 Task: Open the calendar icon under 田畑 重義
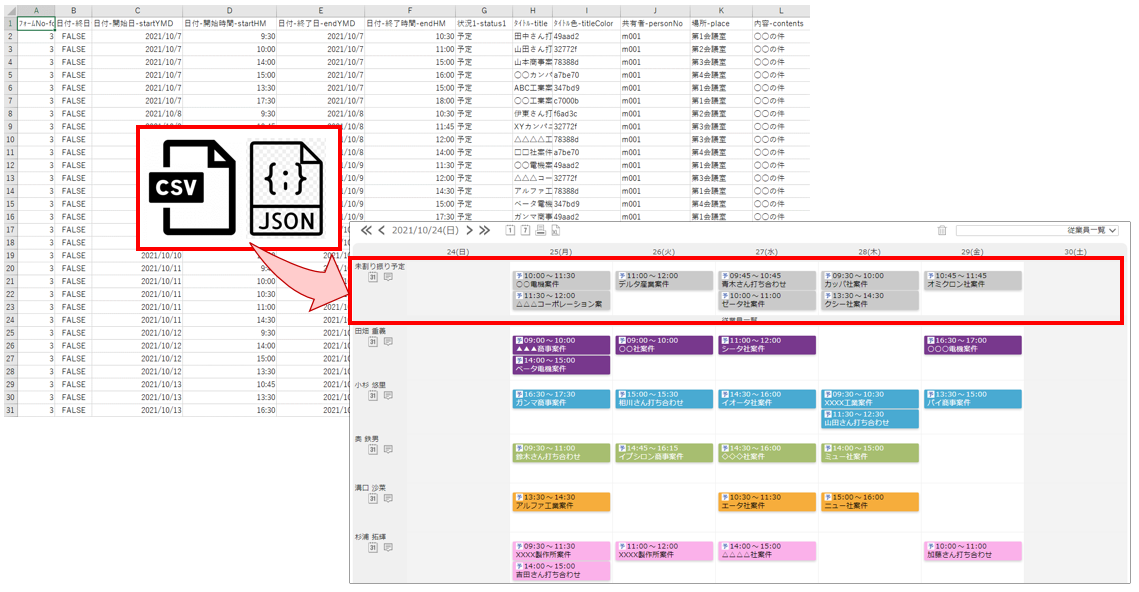click(x=373, y=341)
